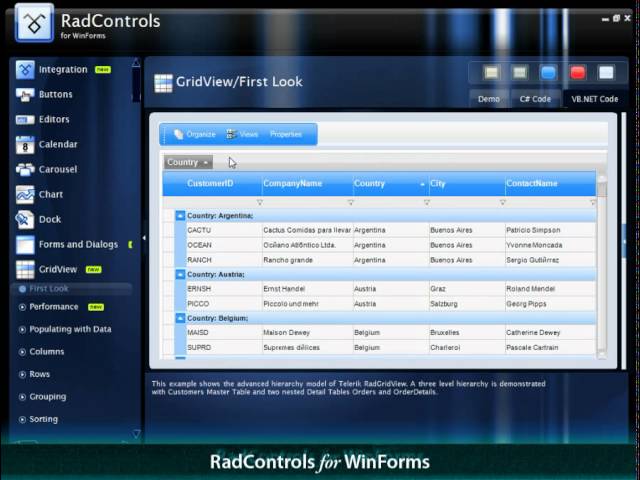
Task: Select the Sorting example
Action: pos(43,419)
